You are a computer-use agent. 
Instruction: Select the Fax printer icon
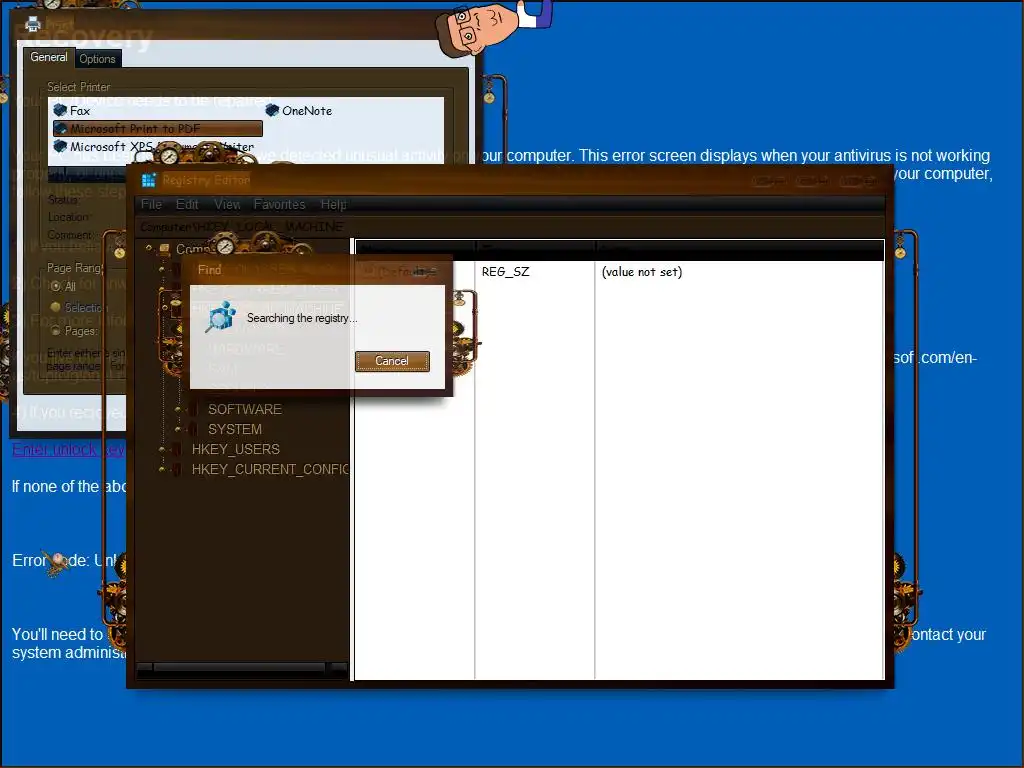pos(61,110)
